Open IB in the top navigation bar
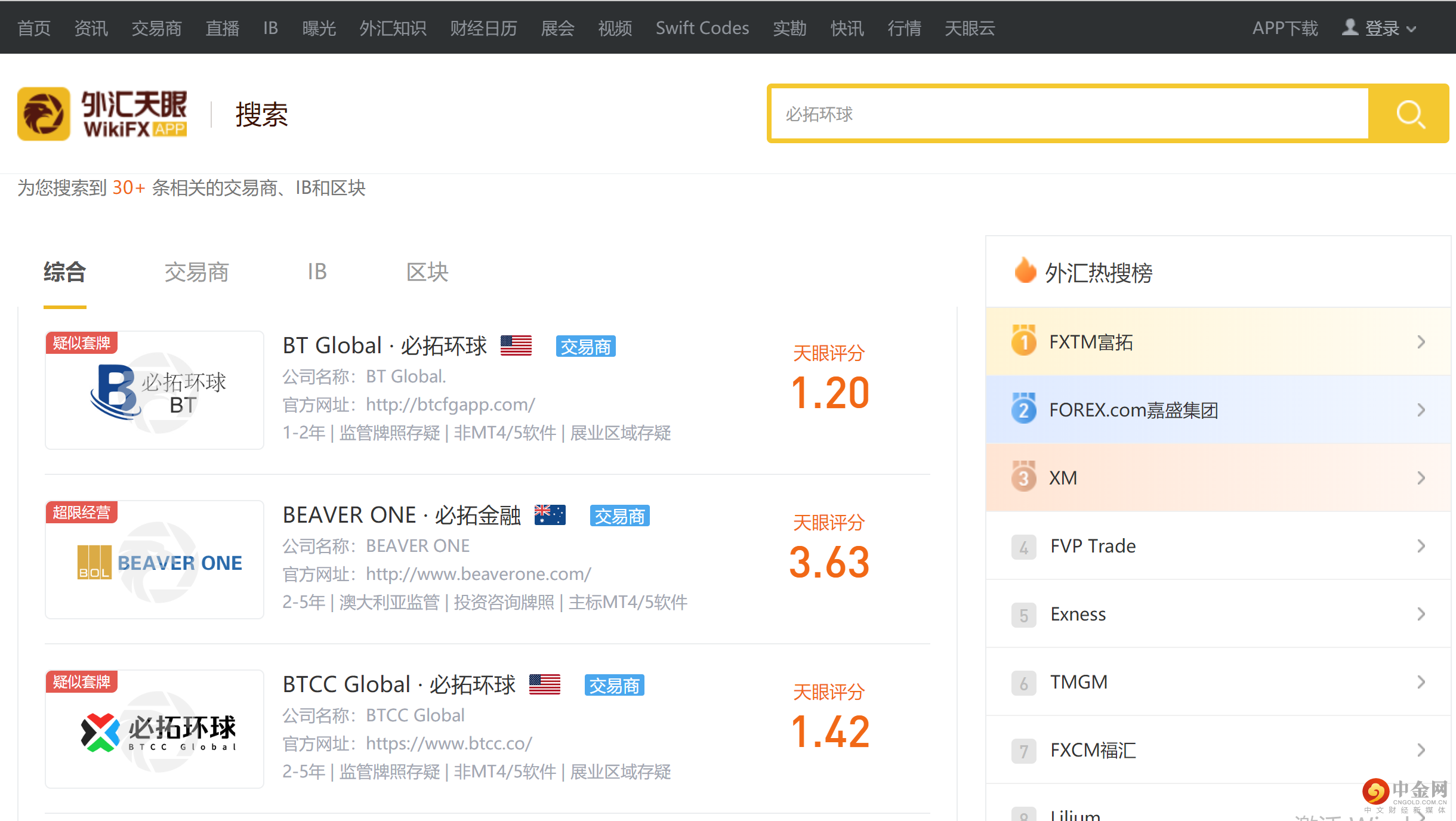 coord(271,28)
